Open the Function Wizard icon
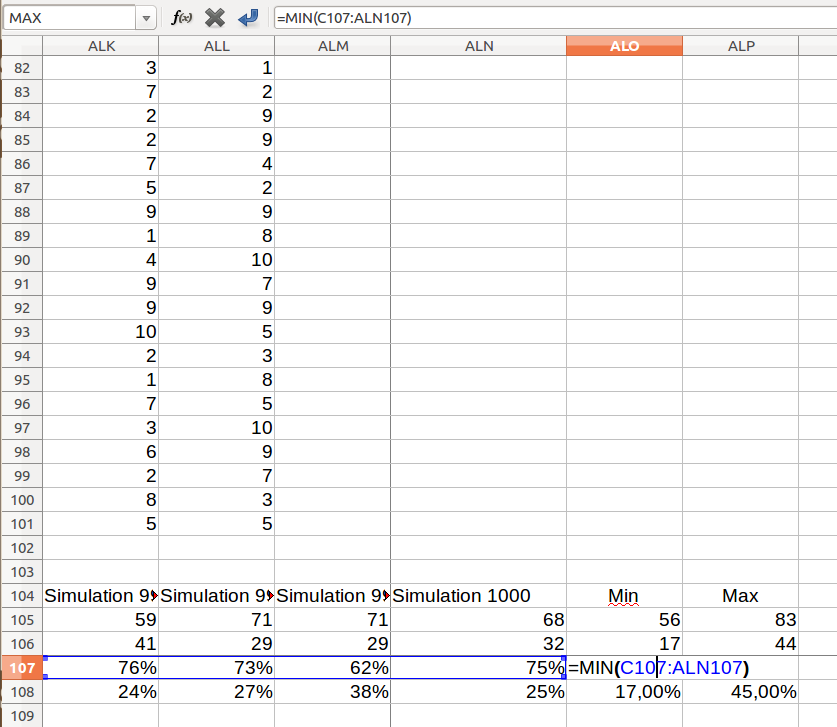The width and height of the screenshot is (837, 727). pos(181,18)
